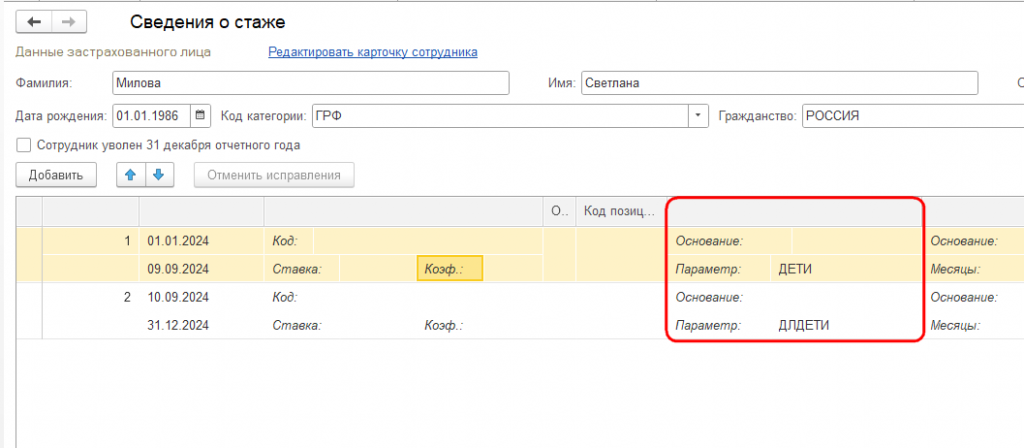Screen dimensions: 1024x448
Task: Click the Код: cell in row 2
Action: point(285,297)
